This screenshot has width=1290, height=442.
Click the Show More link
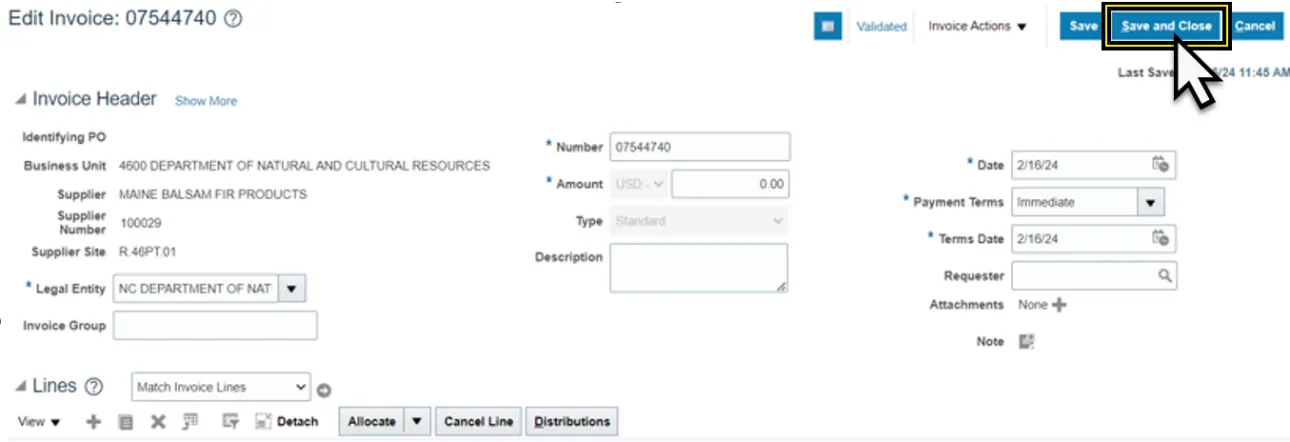(x=206, y=101)
